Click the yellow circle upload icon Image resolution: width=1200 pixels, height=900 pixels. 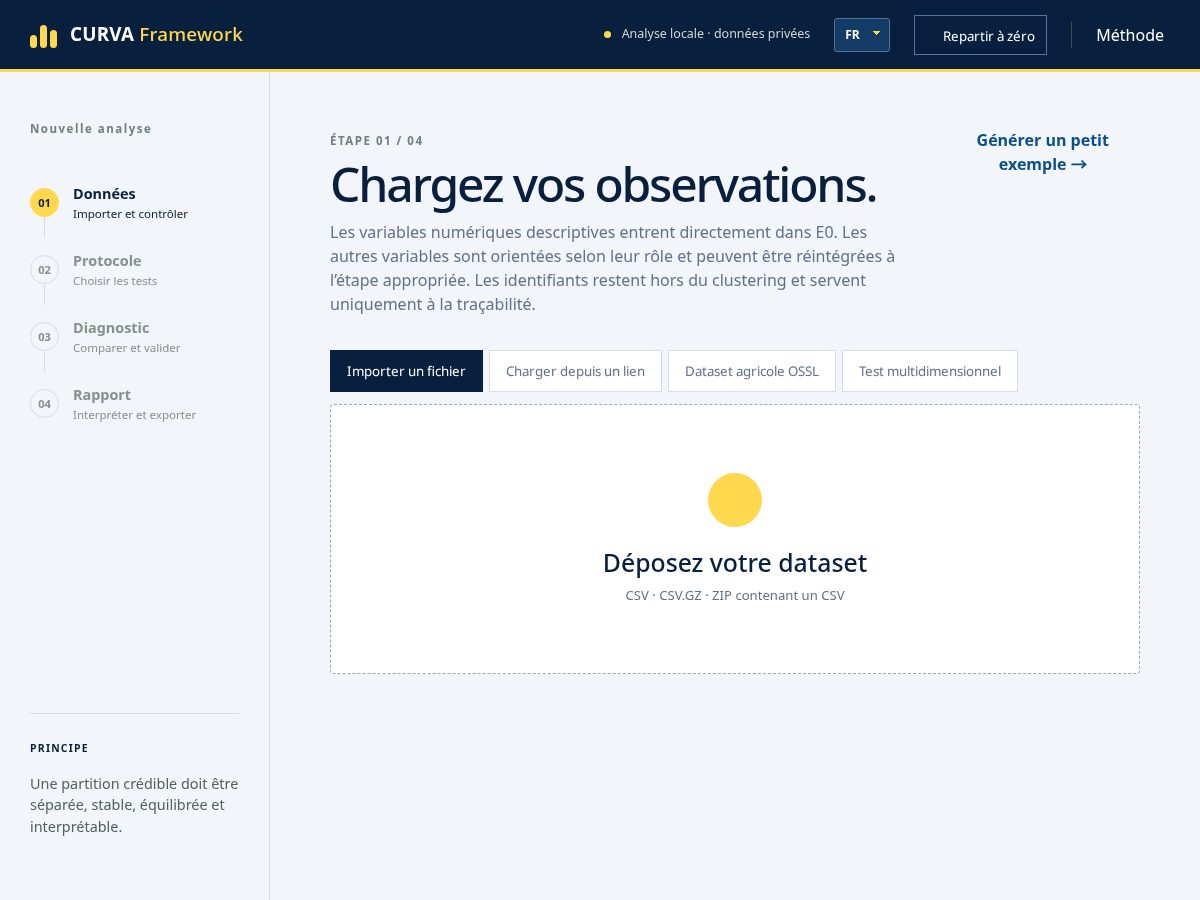point(735,500)
